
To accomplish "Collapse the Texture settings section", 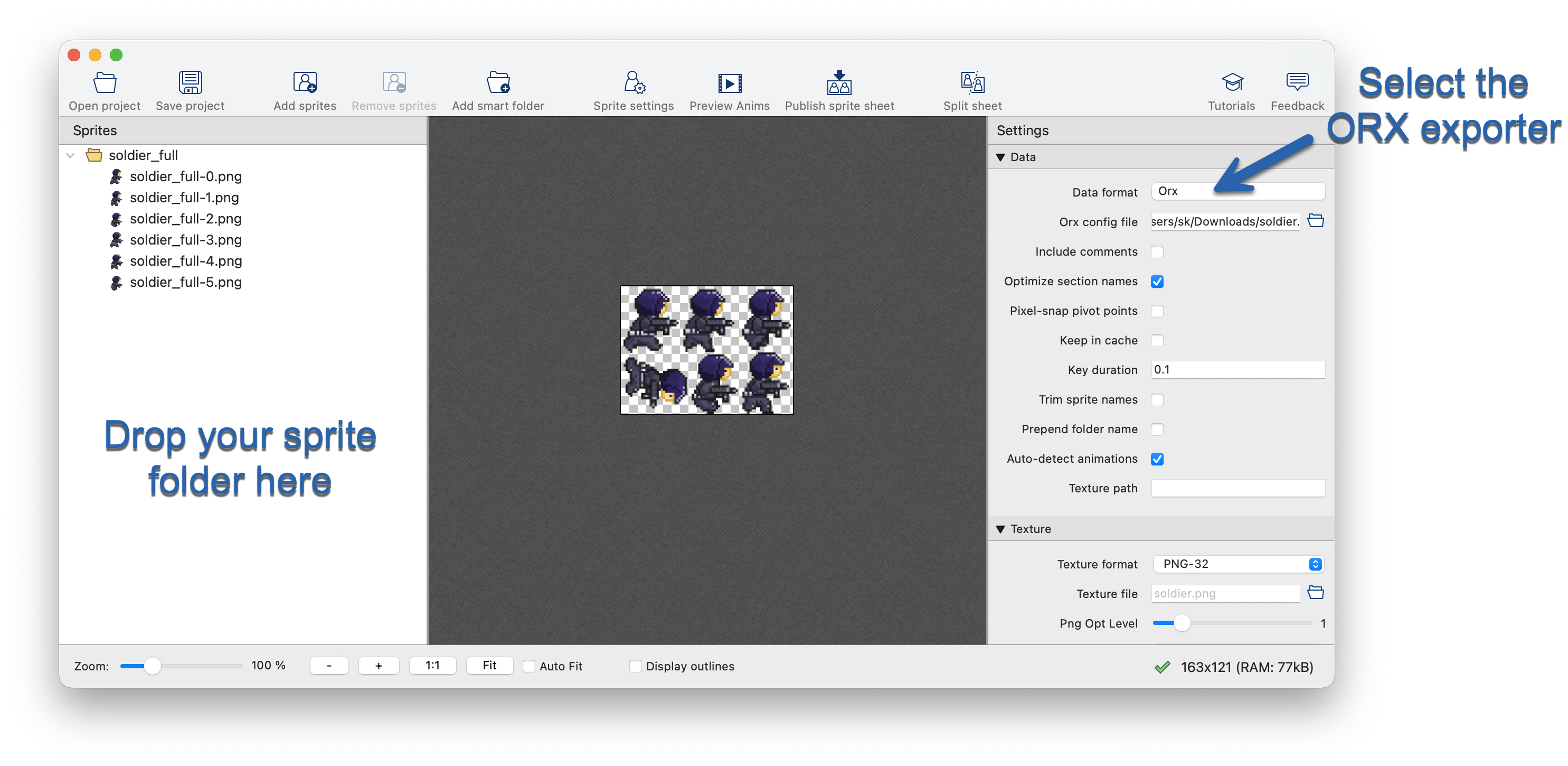I will click(x=1002, y=528).
